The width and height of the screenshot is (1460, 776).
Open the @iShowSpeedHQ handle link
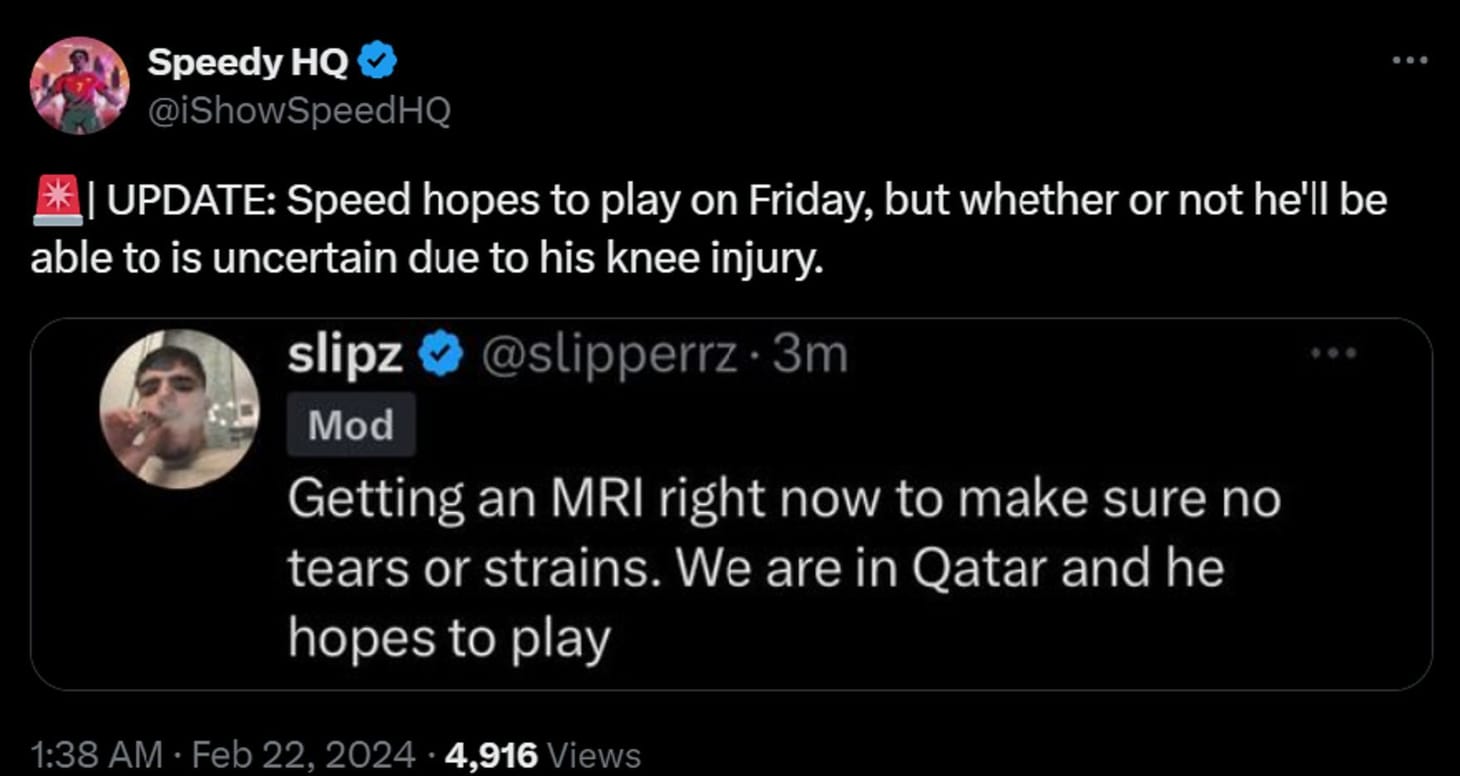(299, 111)
